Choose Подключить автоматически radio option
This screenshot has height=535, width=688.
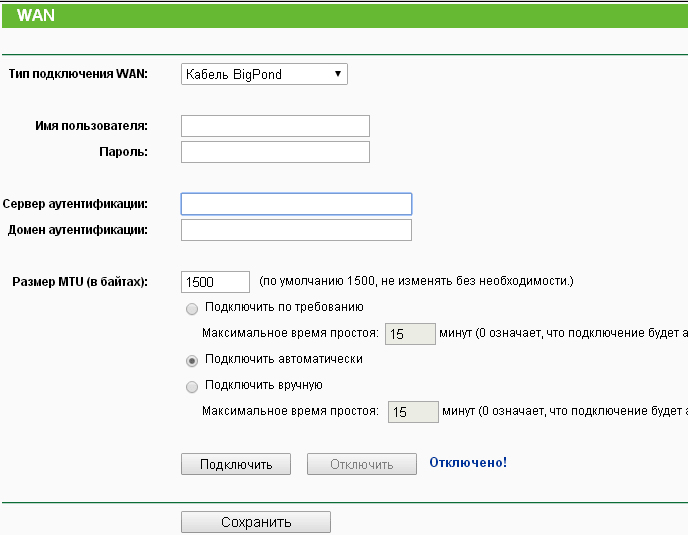click(192, 361)
